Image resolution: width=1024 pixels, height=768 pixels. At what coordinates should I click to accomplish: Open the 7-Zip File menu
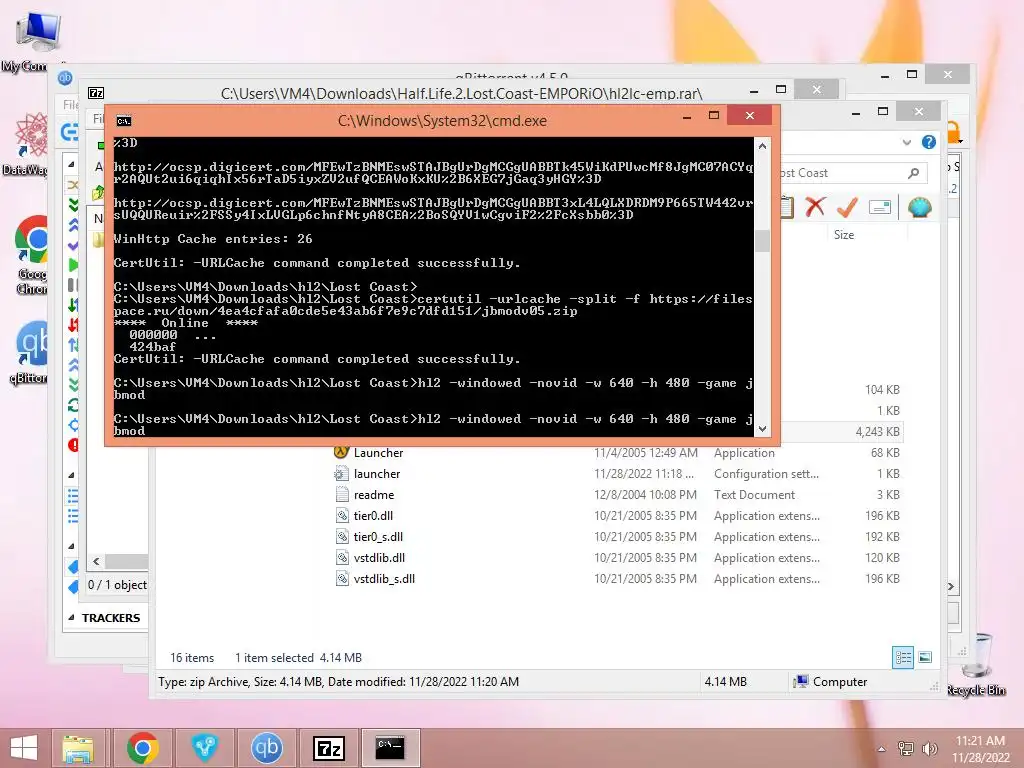98,119
